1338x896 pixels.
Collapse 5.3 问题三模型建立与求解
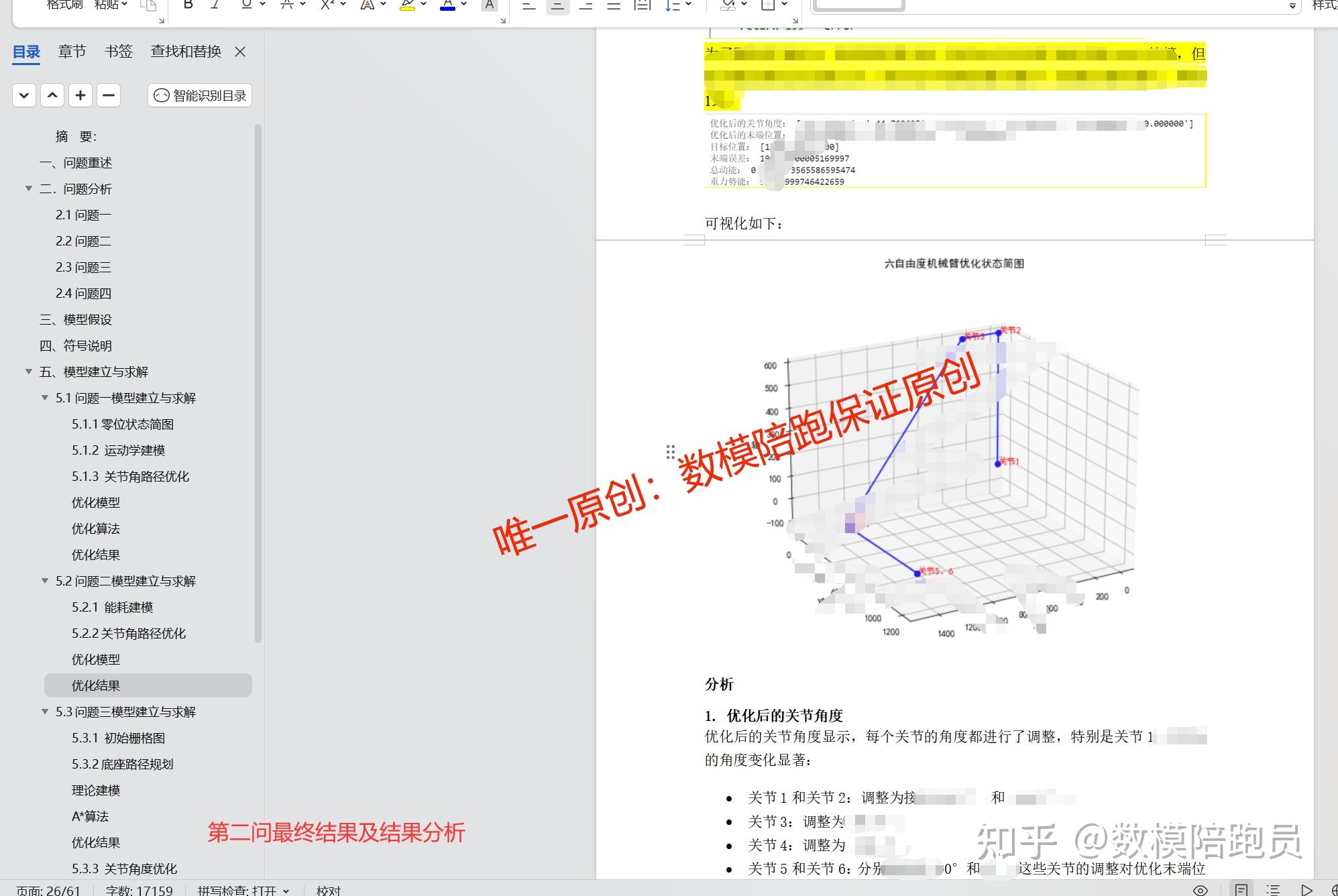tap(45, 712)
